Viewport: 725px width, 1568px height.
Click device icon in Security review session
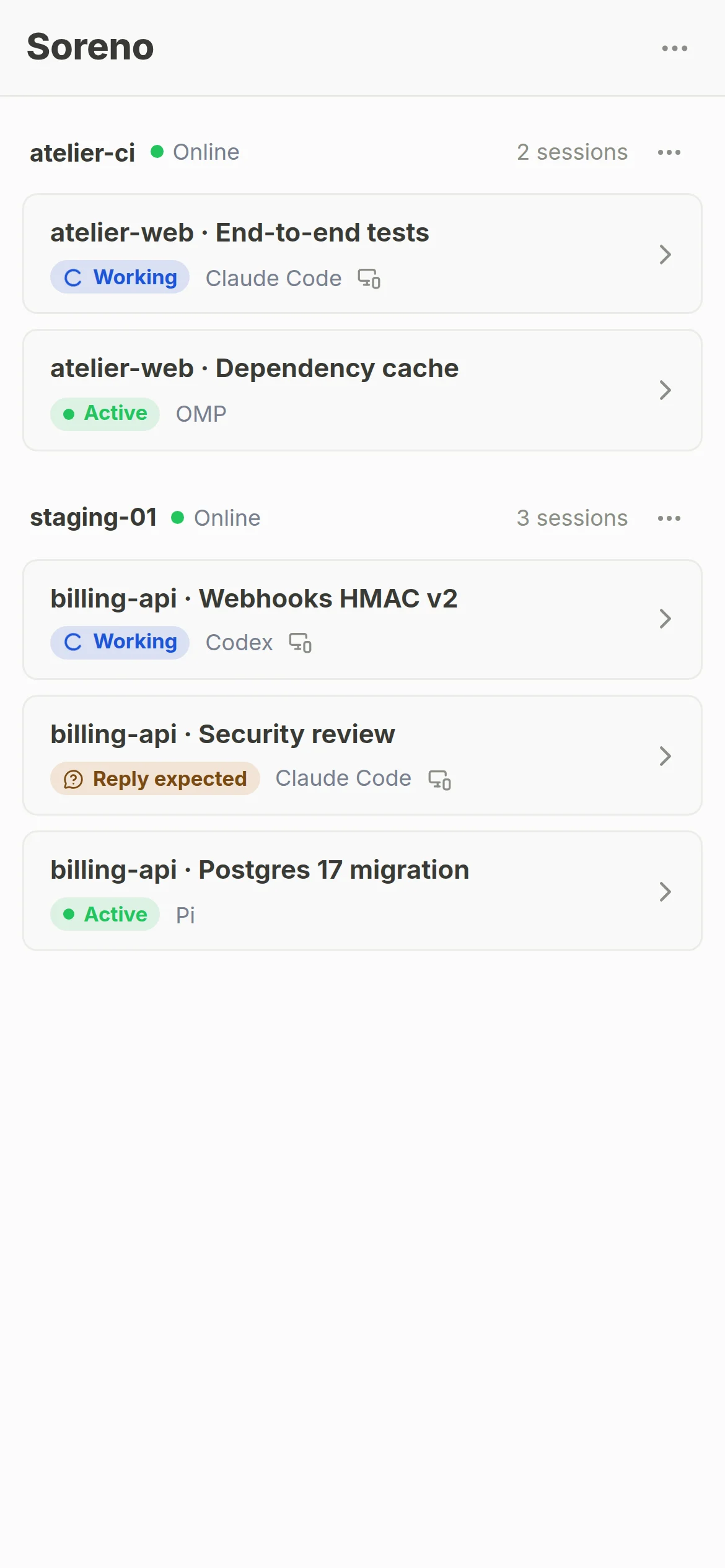pos(440,780)
